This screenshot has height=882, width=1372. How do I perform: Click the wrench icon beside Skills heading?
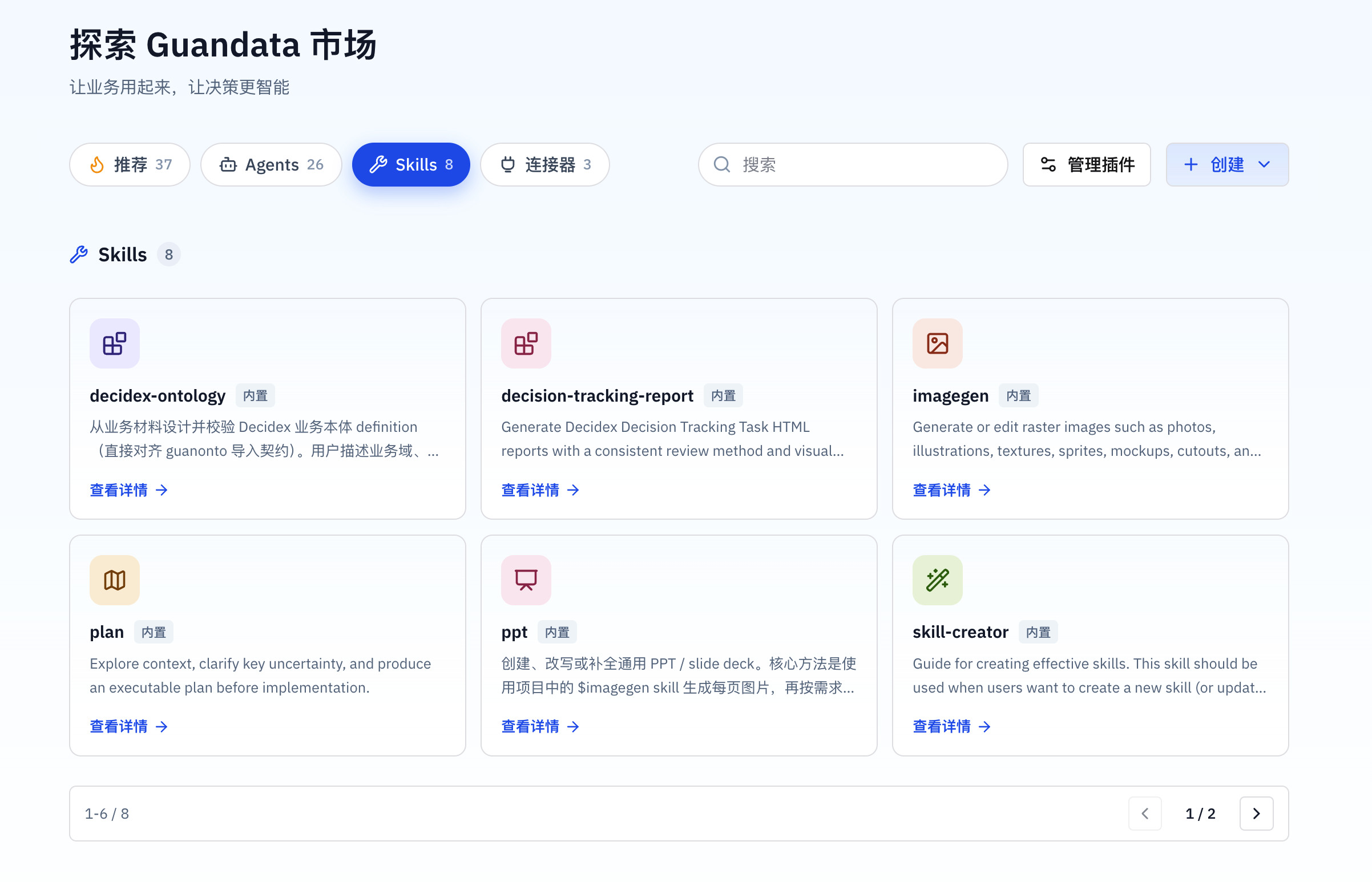coord(79,254)
